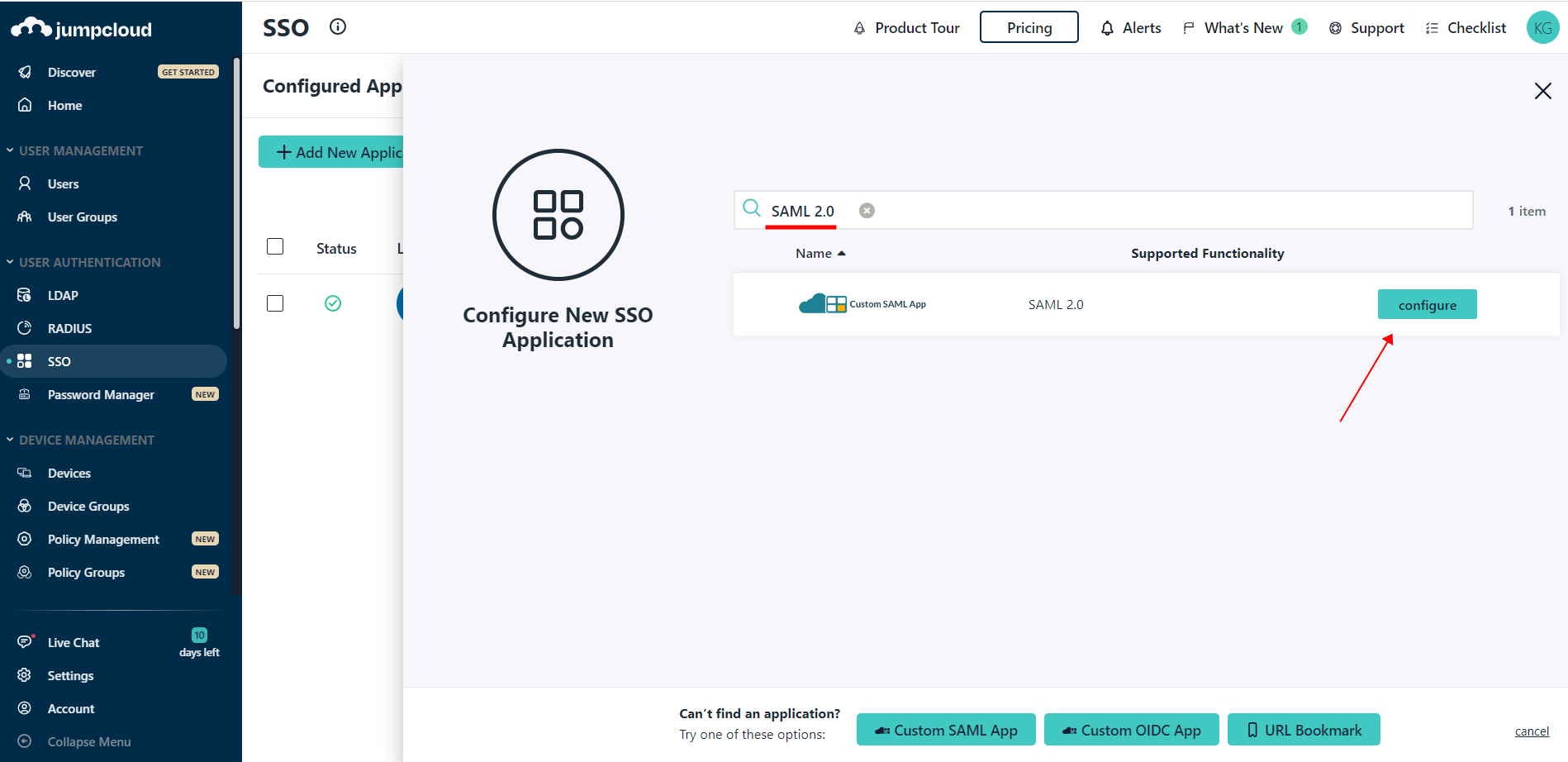Click the Custom OIDC App button
This screenshot has height=762, width=1568.
click(1132, 730)
